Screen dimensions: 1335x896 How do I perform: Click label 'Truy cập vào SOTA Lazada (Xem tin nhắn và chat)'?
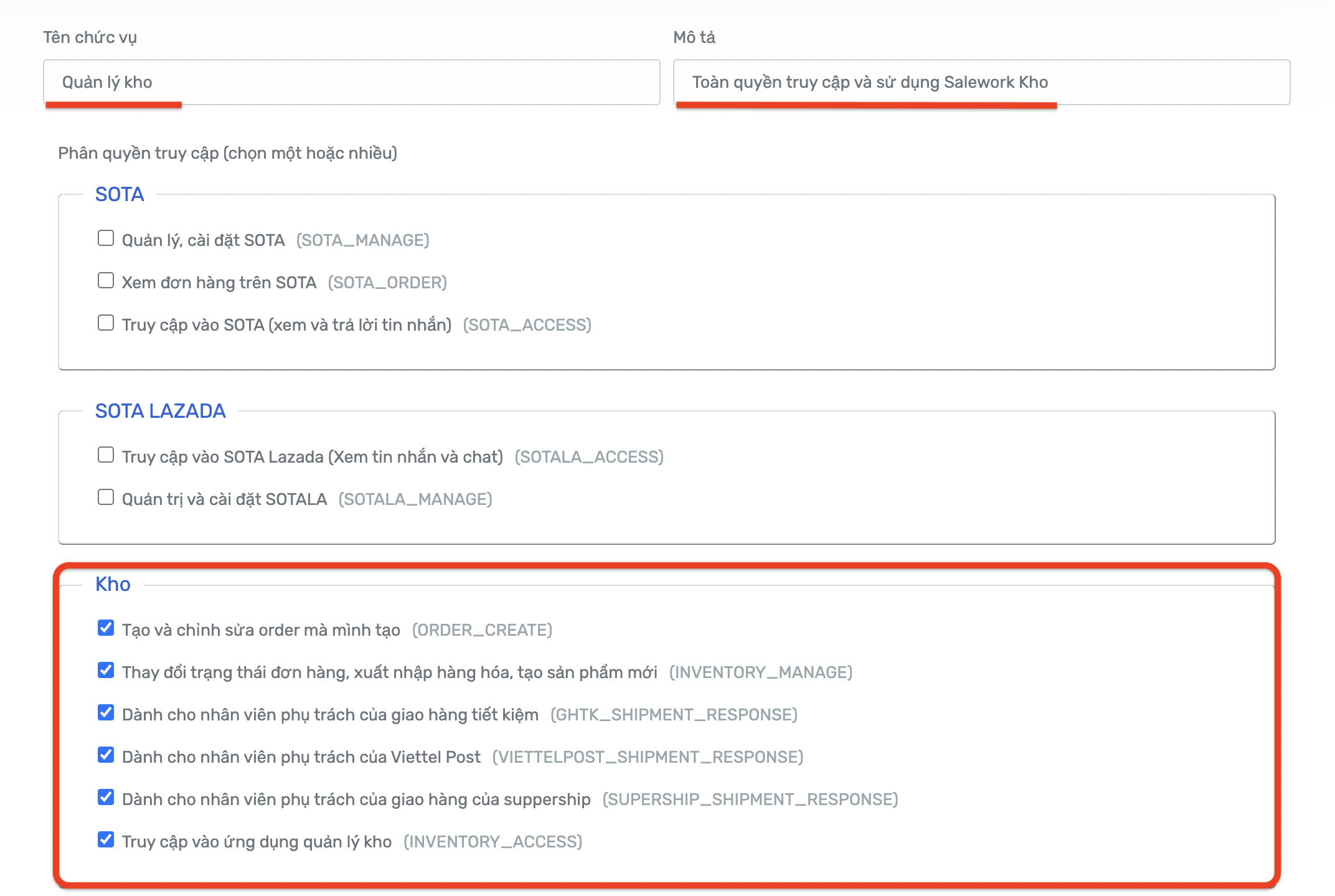pos(313,457)
